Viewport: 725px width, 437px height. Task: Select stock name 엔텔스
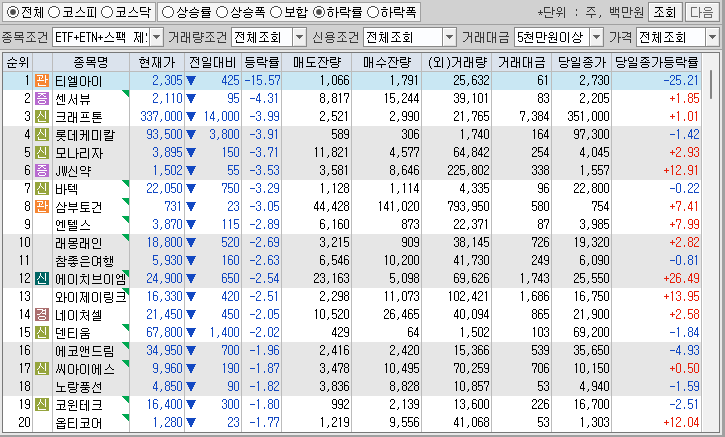point(73,225)
